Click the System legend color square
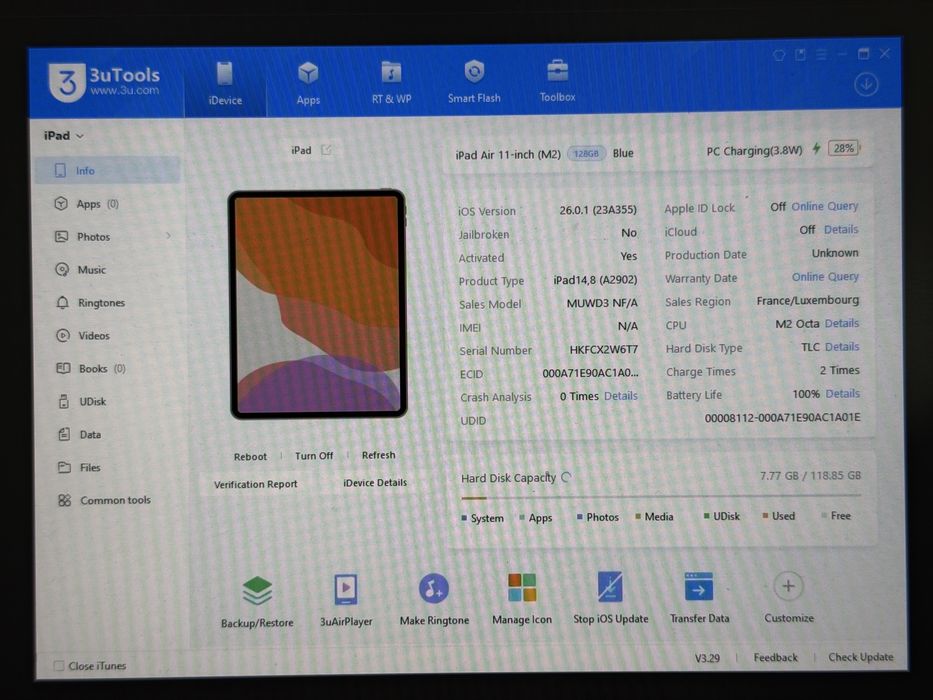The image size is (933, 700). pyautogui.click(x=464, y=518)
